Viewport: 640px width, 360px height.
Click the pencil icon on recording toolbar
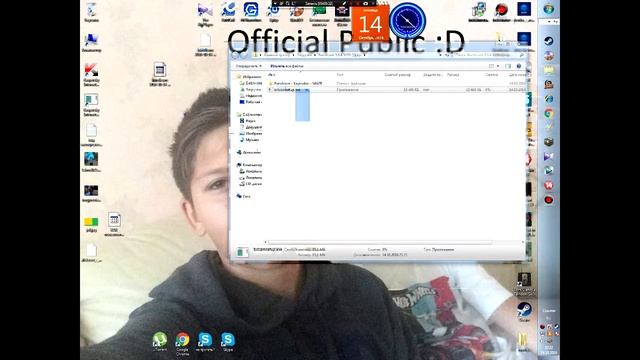click(x=345, y=3)
